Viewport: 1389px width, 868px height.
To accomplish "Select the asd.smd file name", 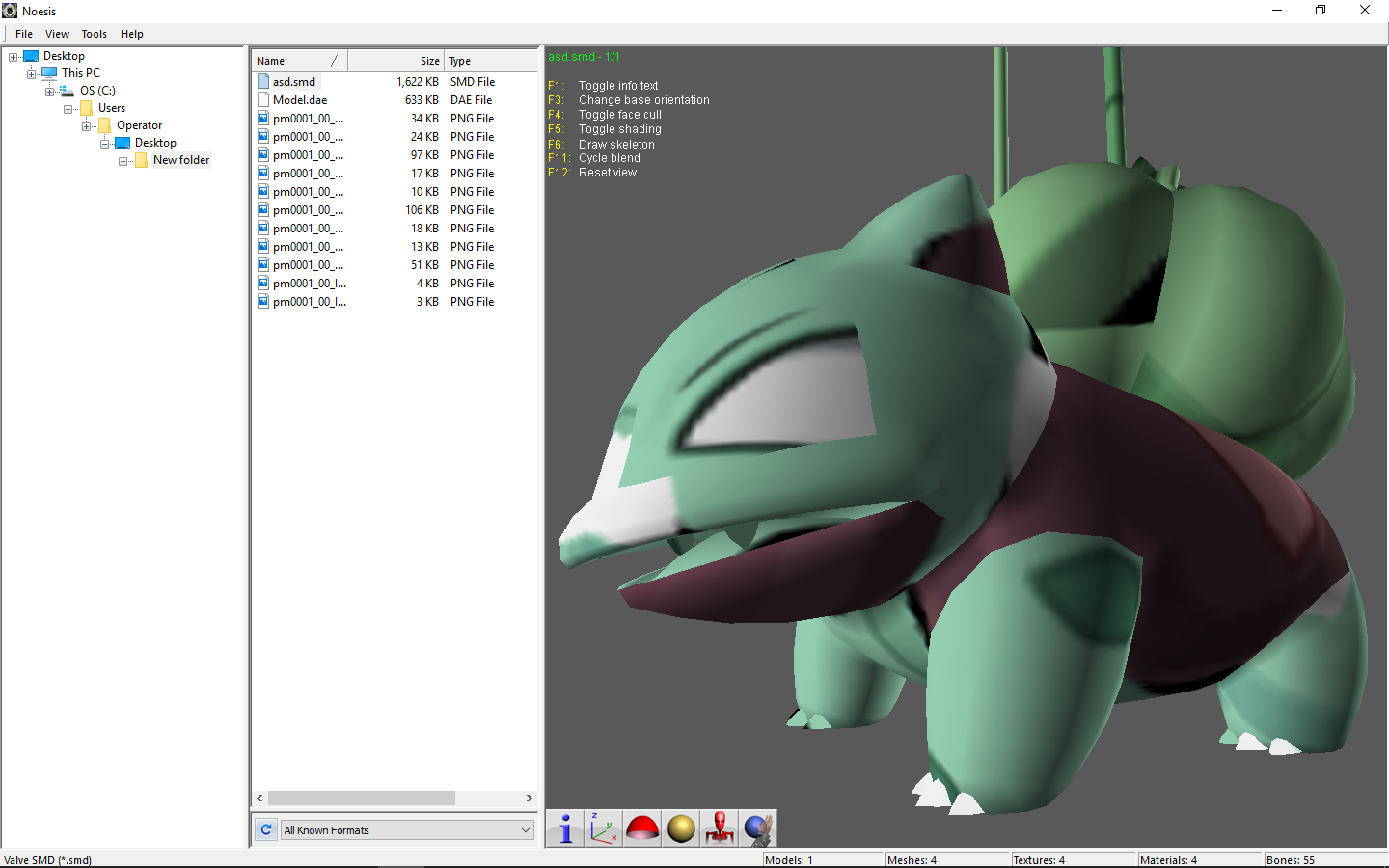I will coord(294,82).
